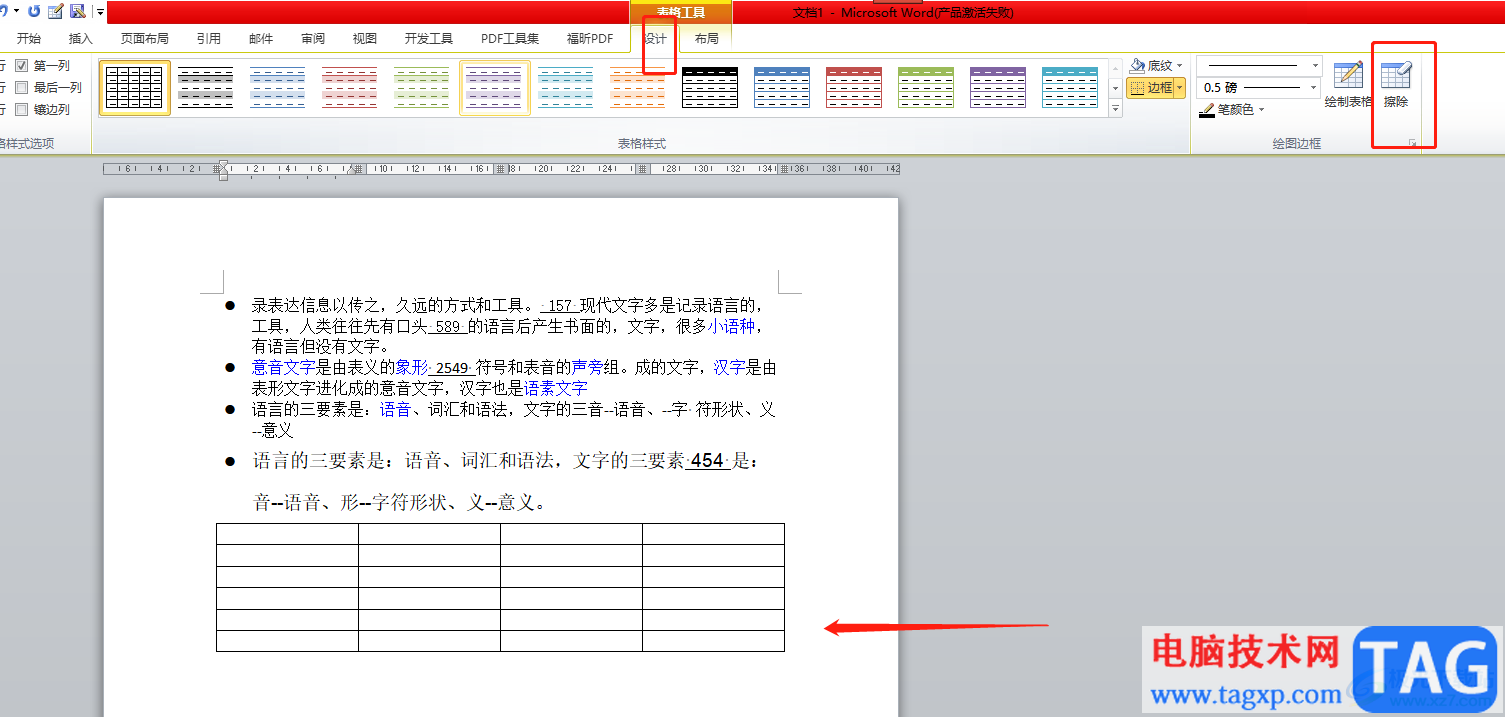1505x717 pixels.
Task: Apply the purple header table style
Action: [x=998, y=88]
